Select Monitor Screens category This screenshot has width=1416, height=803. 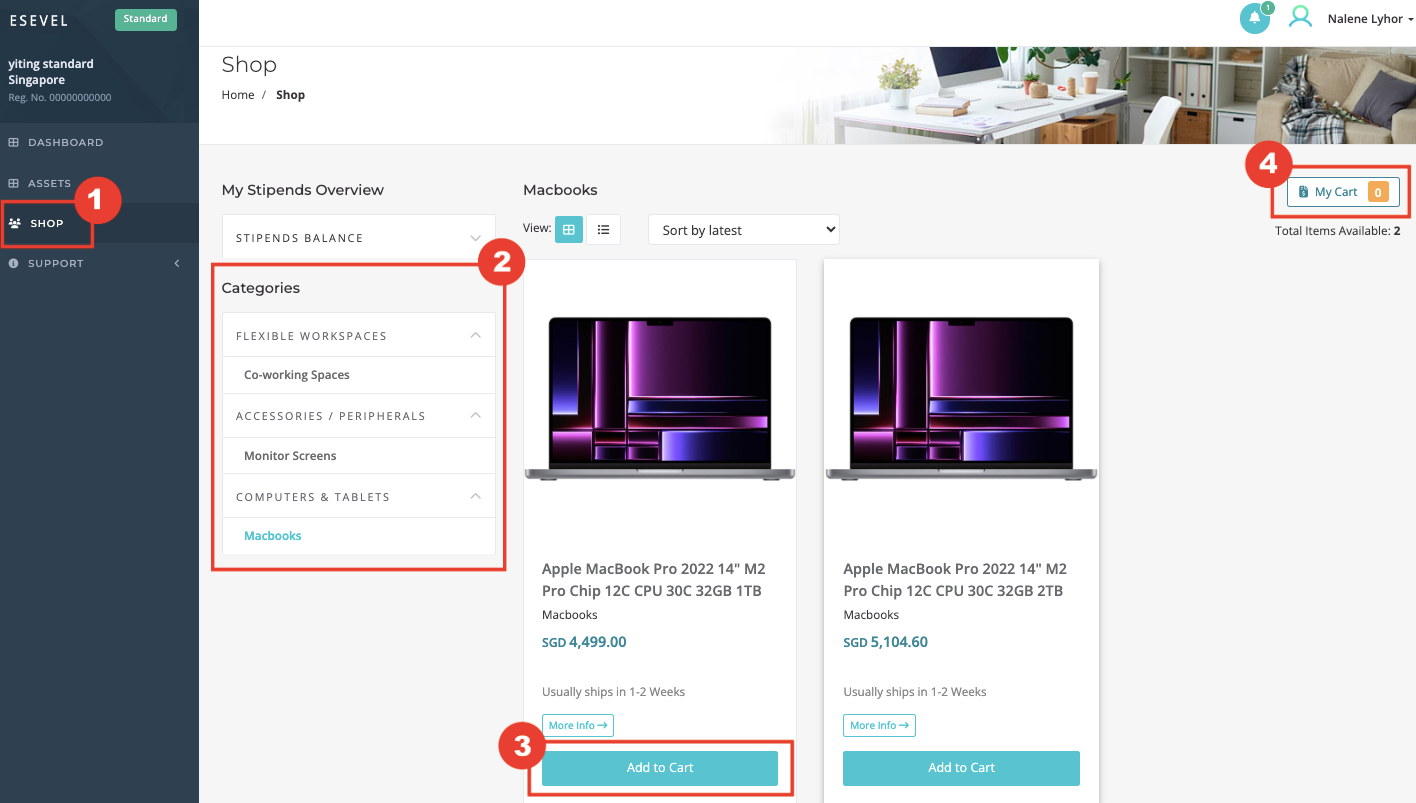click(x=290, y=456)
